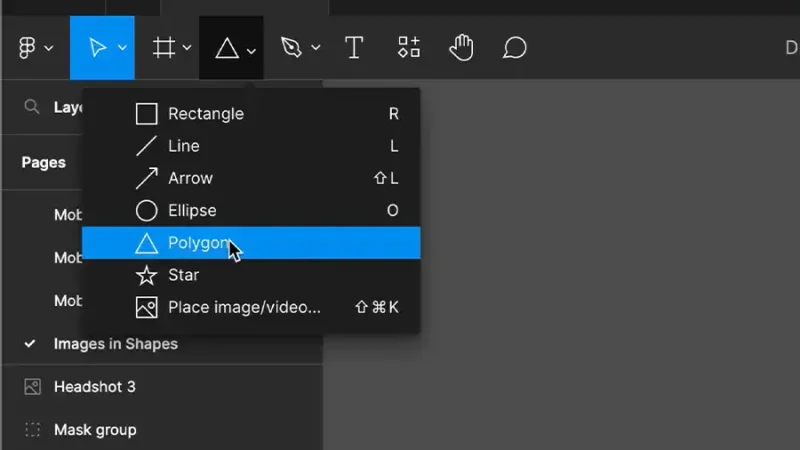Activate the Text tool

(x=354, y=48)
